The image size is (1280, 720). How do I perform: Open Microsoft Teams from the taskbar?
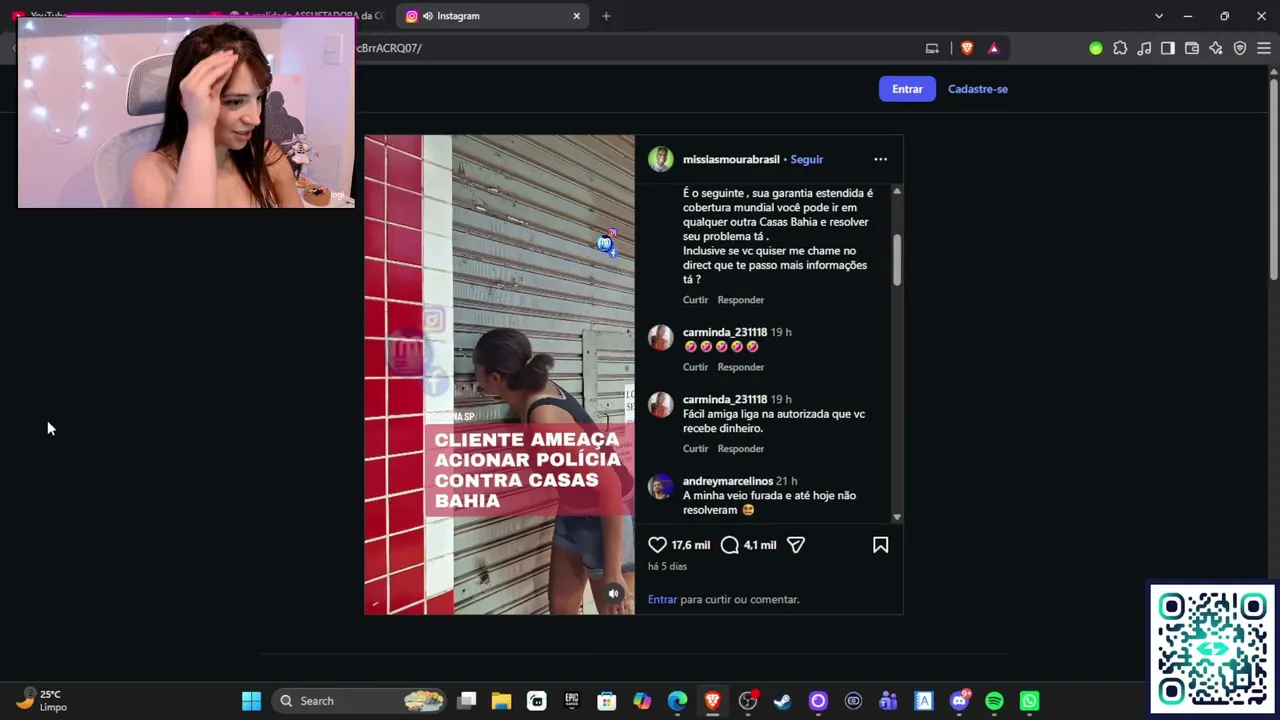coord(888,701)
